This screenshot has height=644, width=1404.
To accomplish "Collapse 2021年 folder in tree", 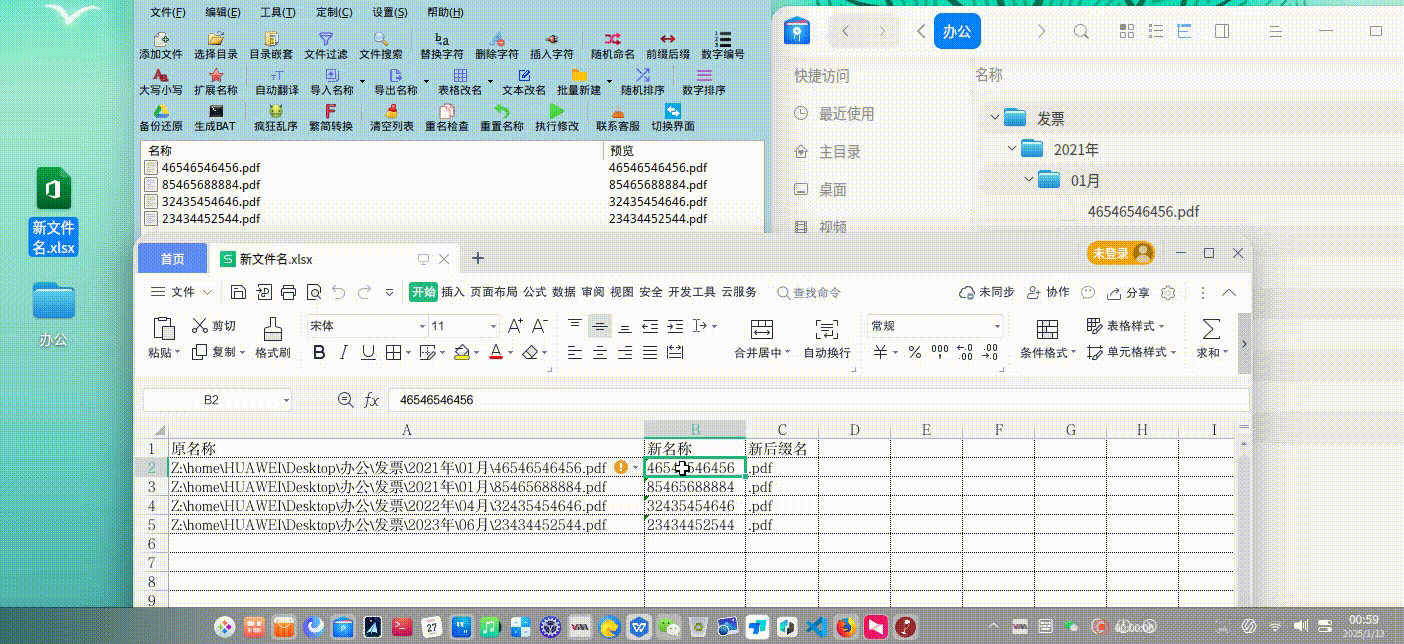I will click(1012, 149).
